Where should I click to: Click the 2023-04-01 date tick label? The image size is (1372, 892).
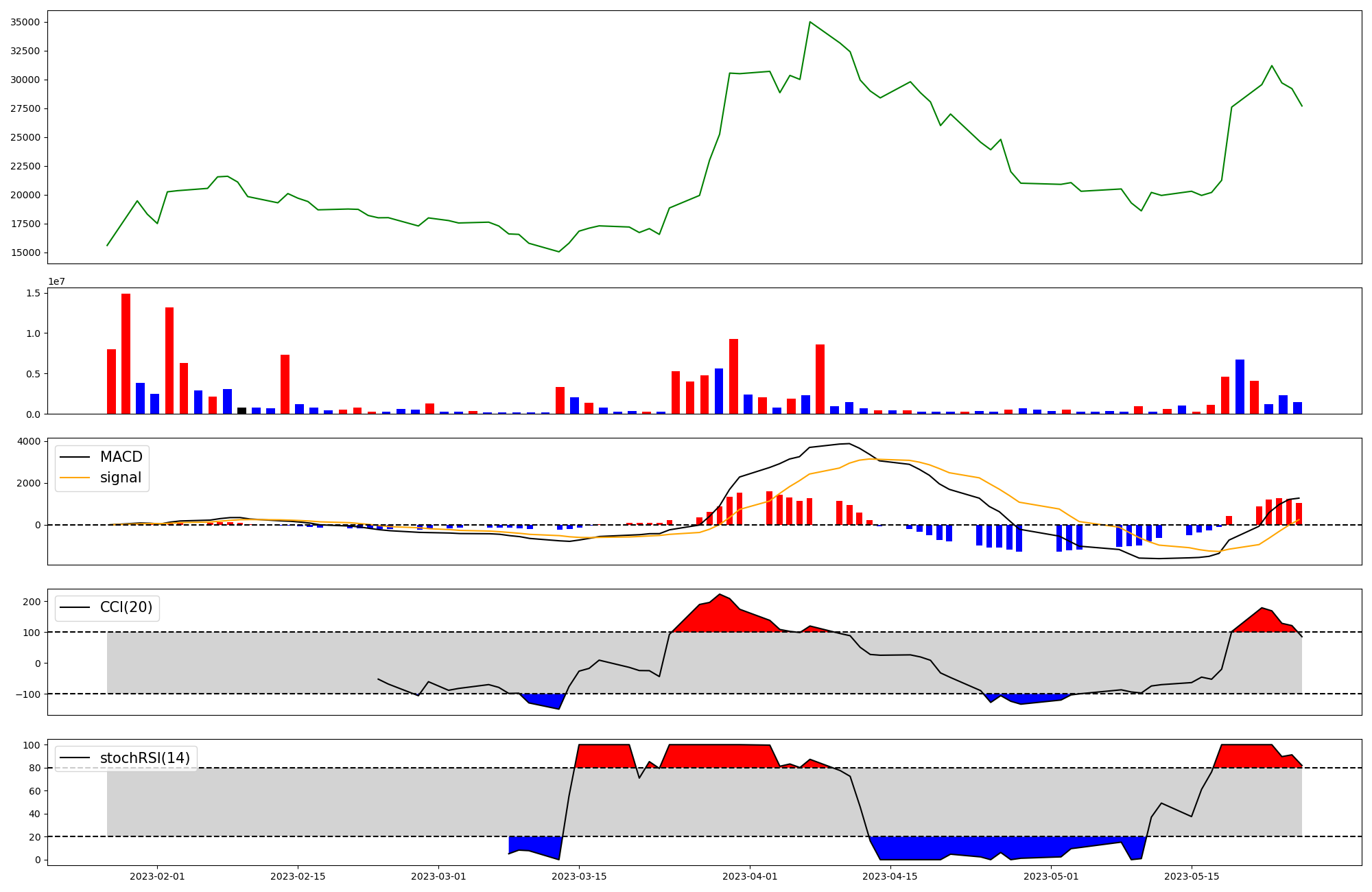pyautogui.click(x=750, y=876)
